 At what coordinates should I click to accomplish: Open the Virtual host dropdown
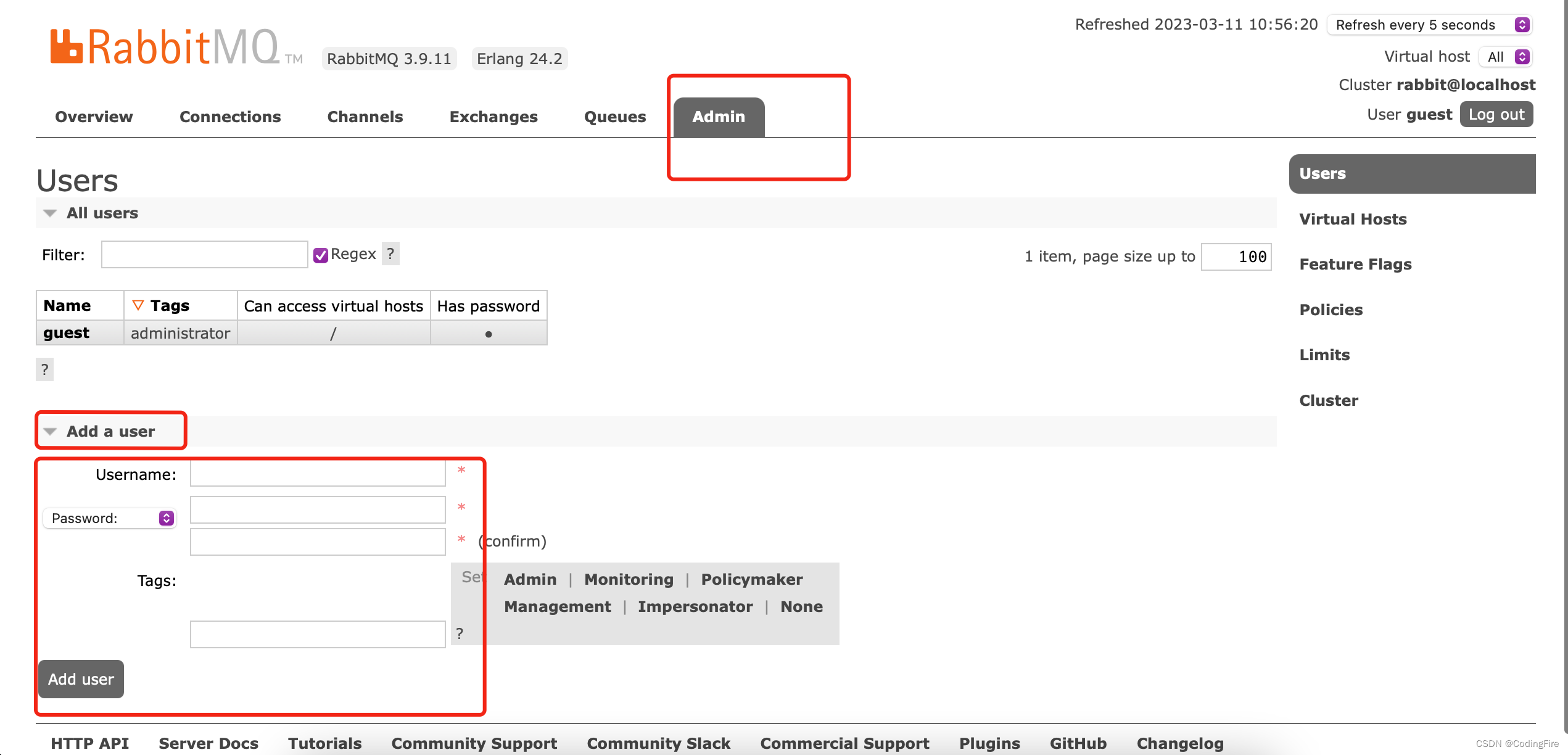click(x=1506, y=57)
